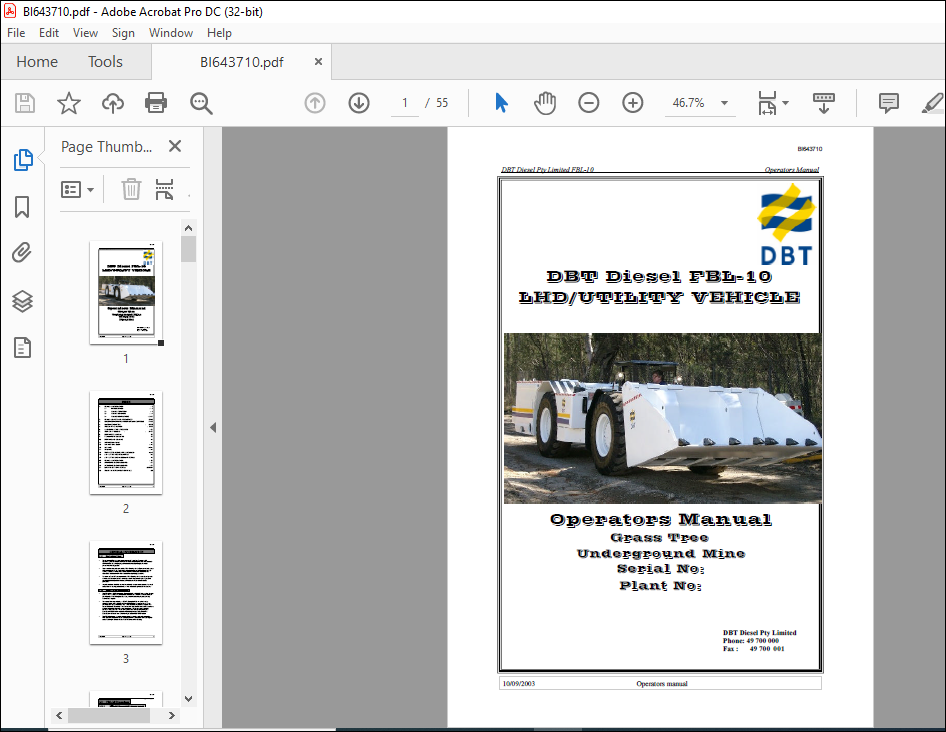Viewport: 946px width, 732px height.
Task: Open the View menu
Action: pos(85,33)
